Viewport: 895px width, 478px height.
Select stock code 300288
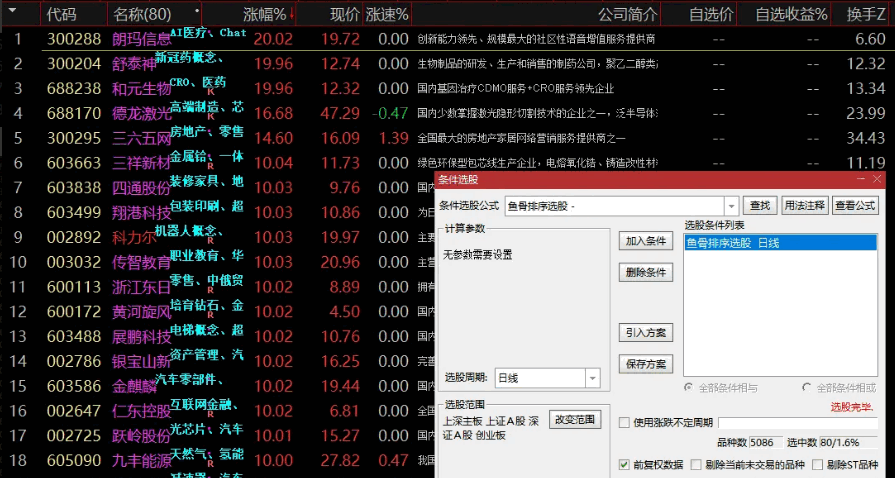(74, 39)
